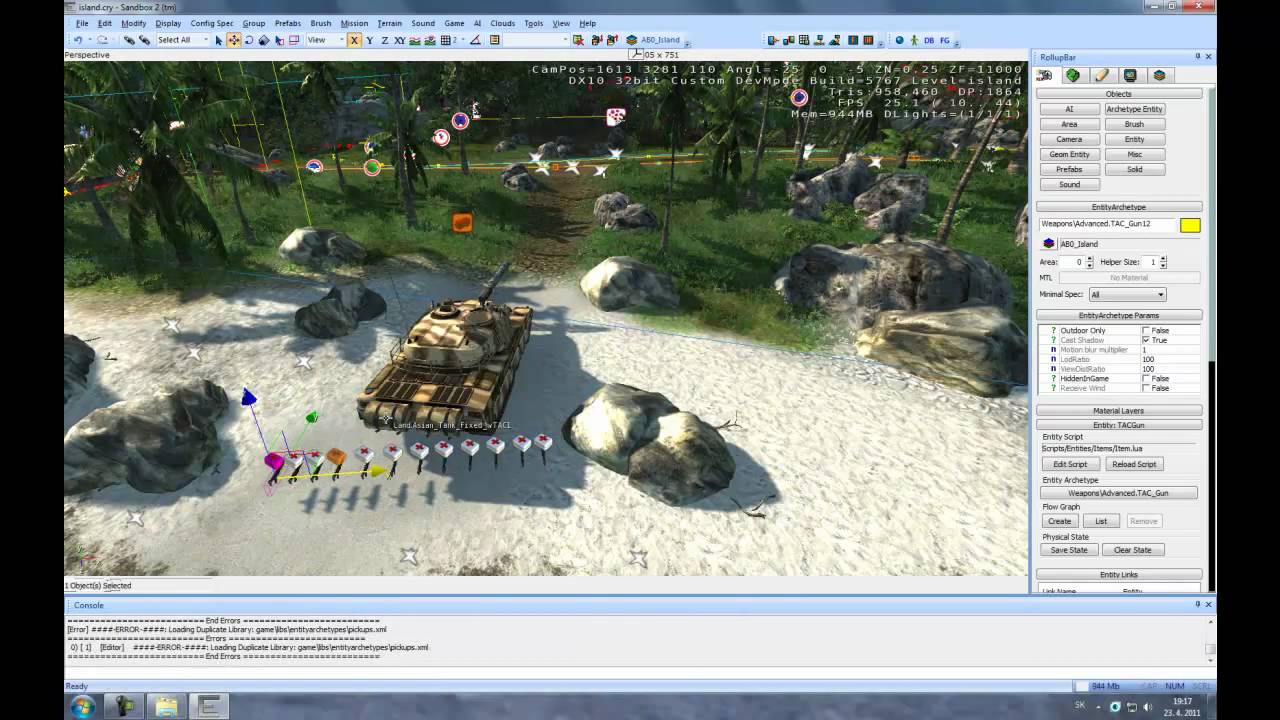Screen dimensions: 1280x720
Task: Toggle the Outdoor Only checkbox
Action: pyautogui.click(x=1146, y=330)
